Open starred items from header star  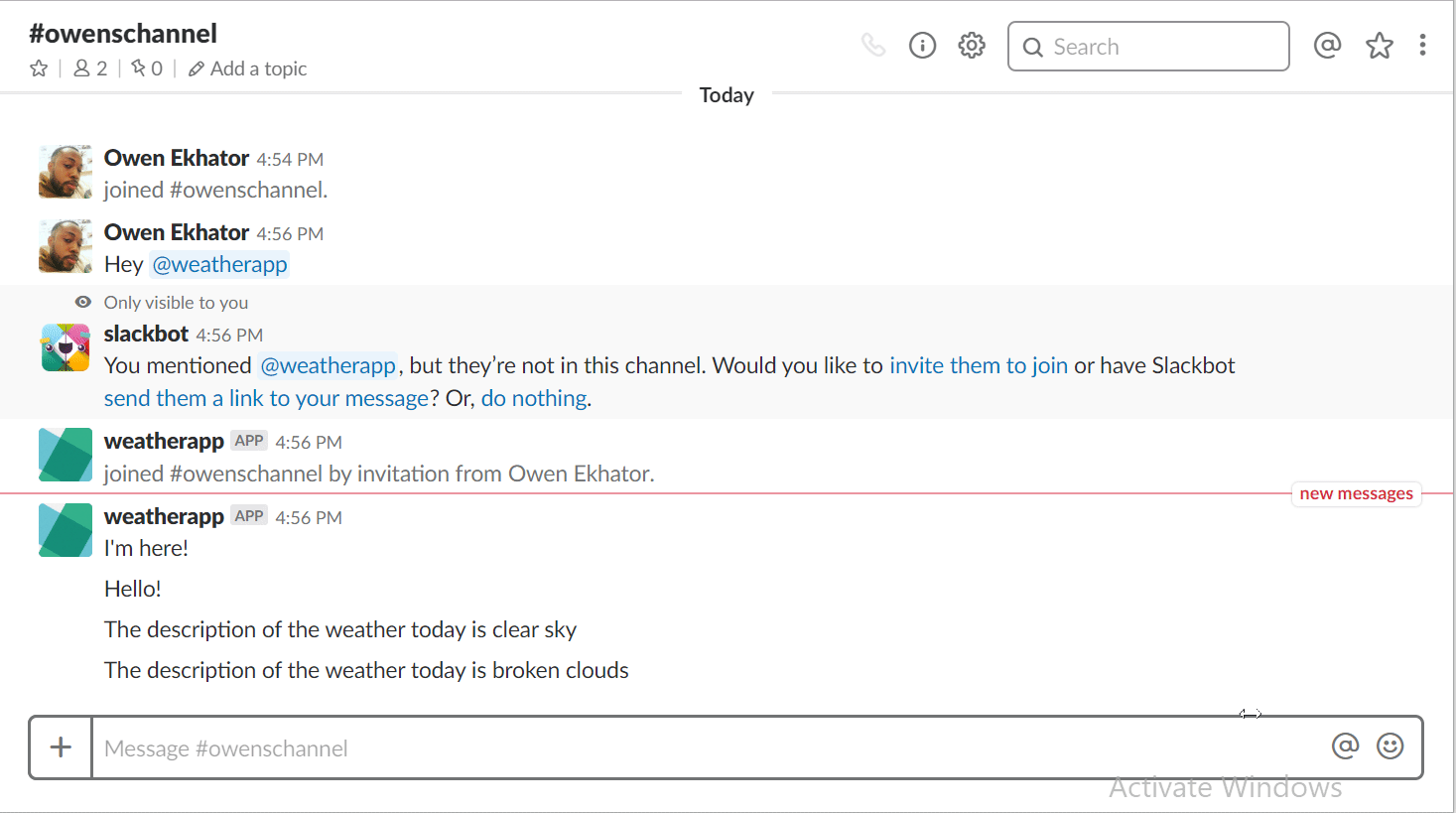1380,46
